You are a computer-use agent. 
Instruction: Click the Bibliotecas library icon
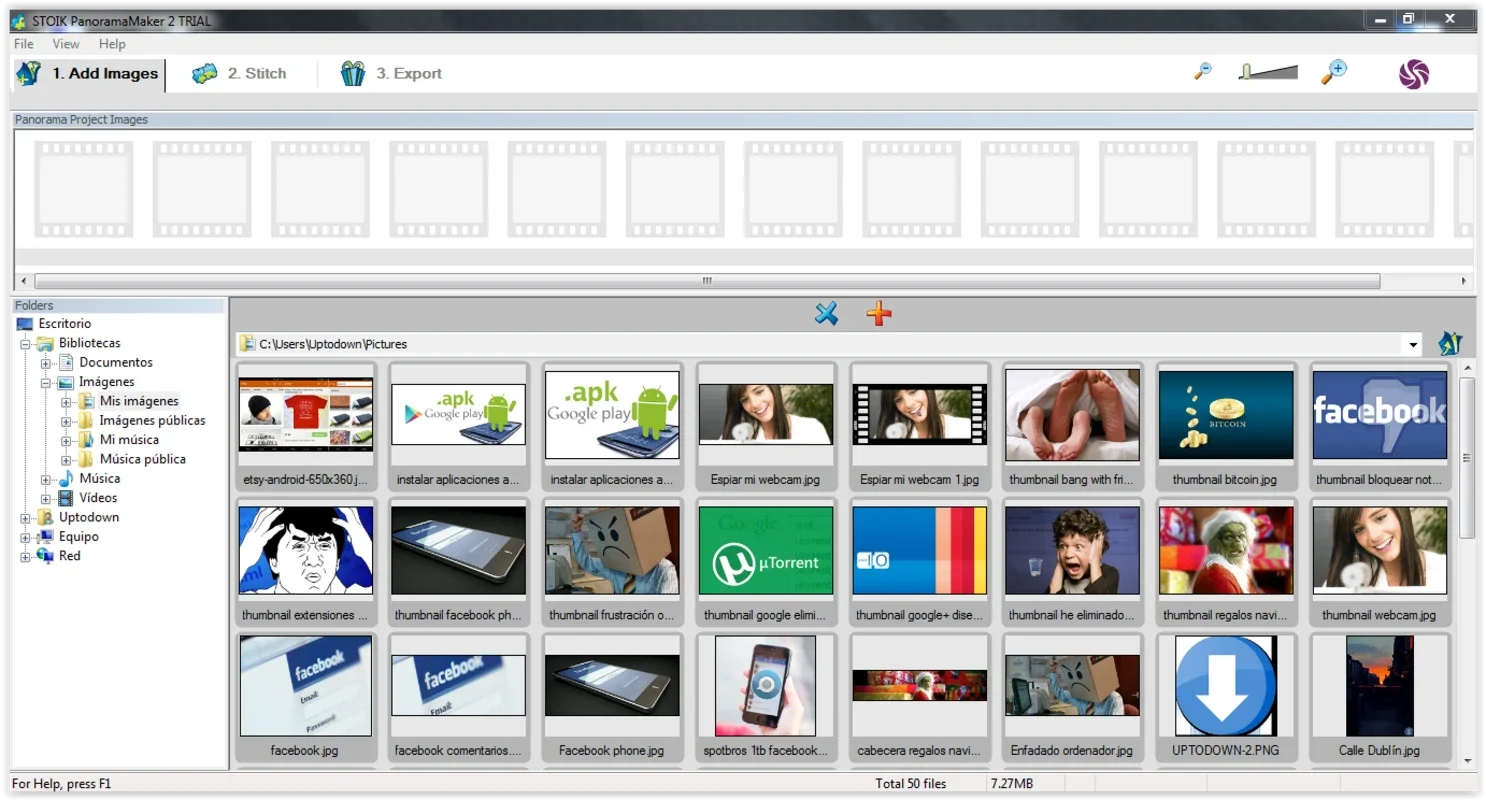point(45,343)
